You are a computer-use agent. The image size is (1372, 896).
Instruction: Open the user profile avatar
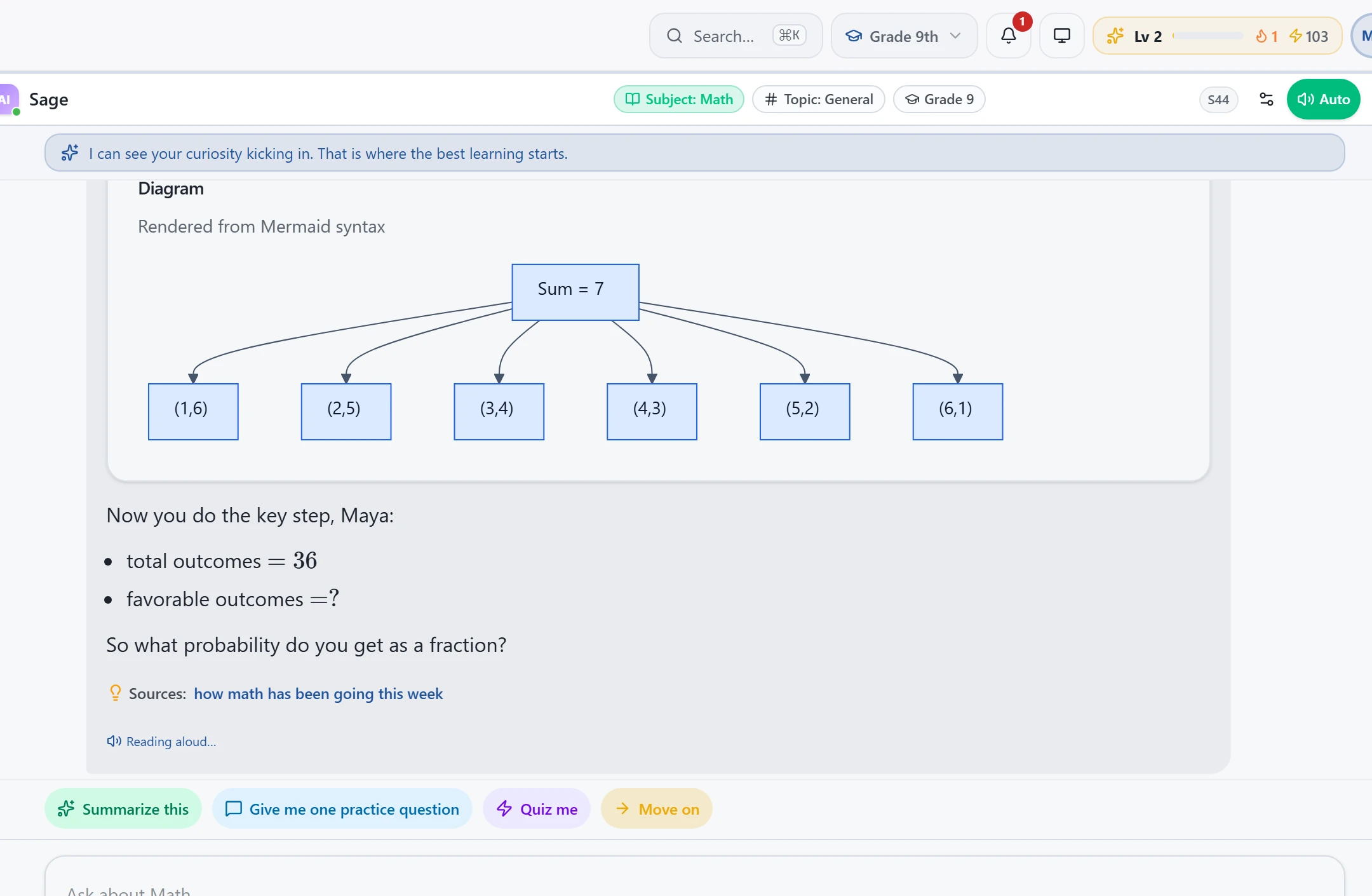pos(1362,36)
